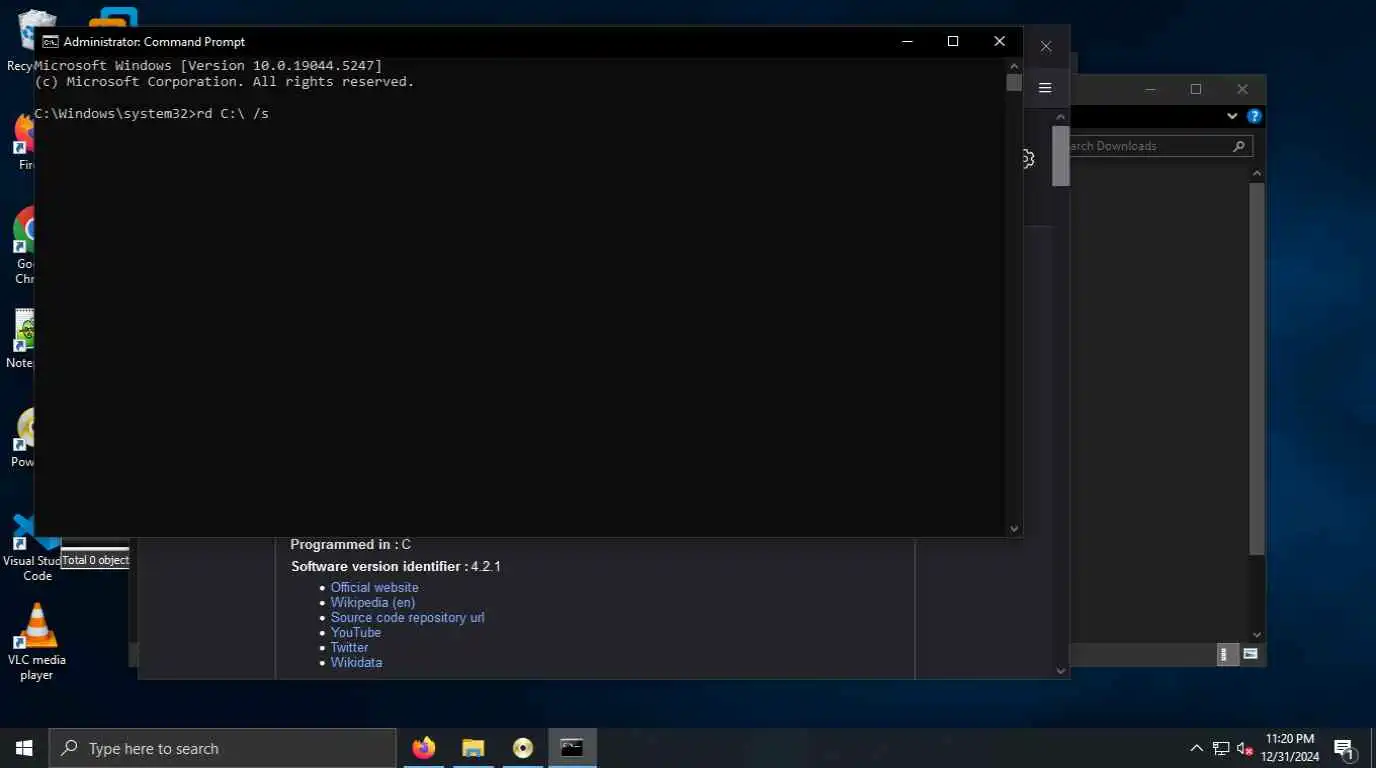Screen dimensions: 1376x768
Task: Click the Command Prompt taskbar icon
Action: 572,748
